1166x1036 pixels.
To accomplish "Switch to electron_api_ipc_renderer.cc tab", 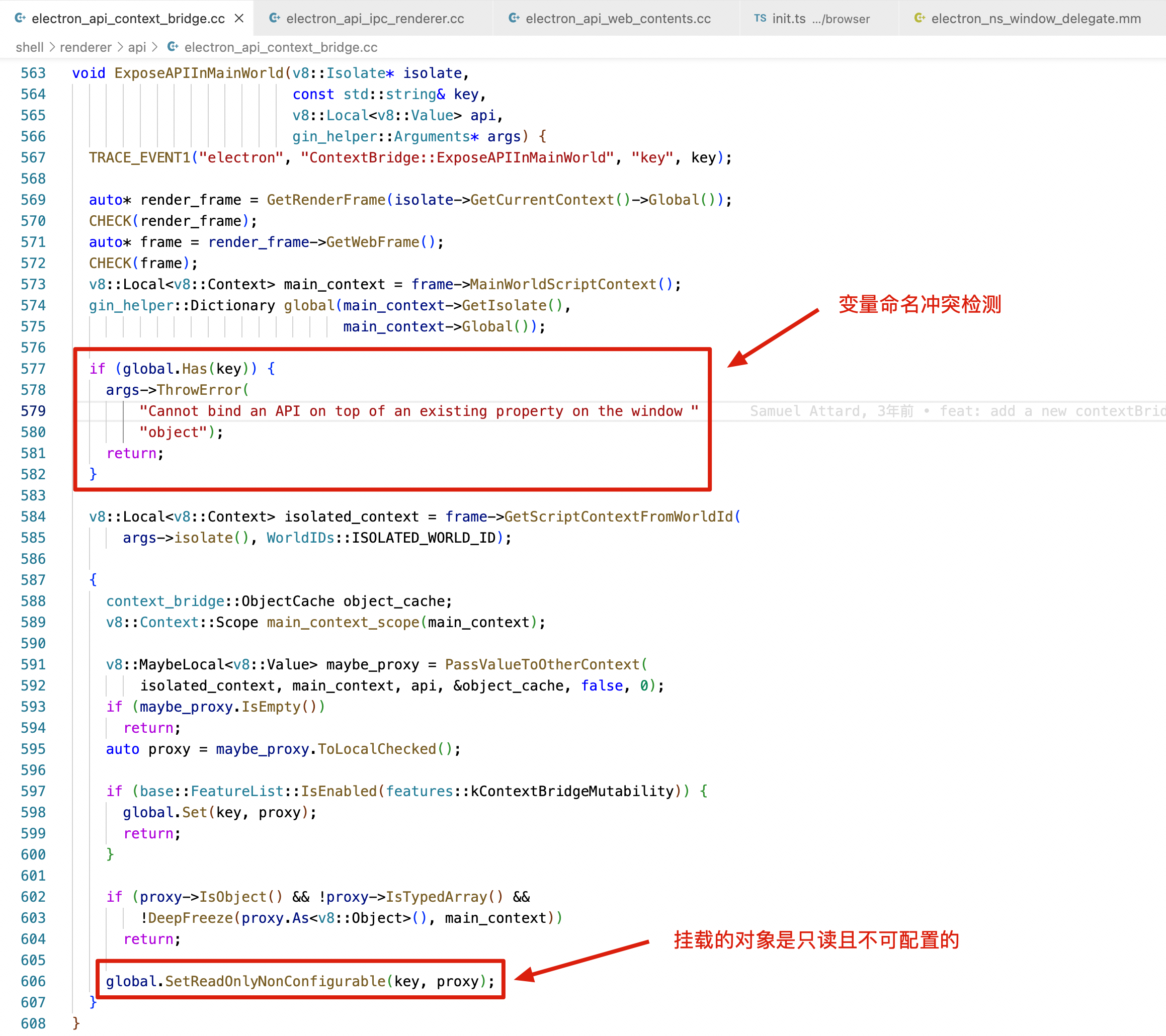I will pos(375,18).
